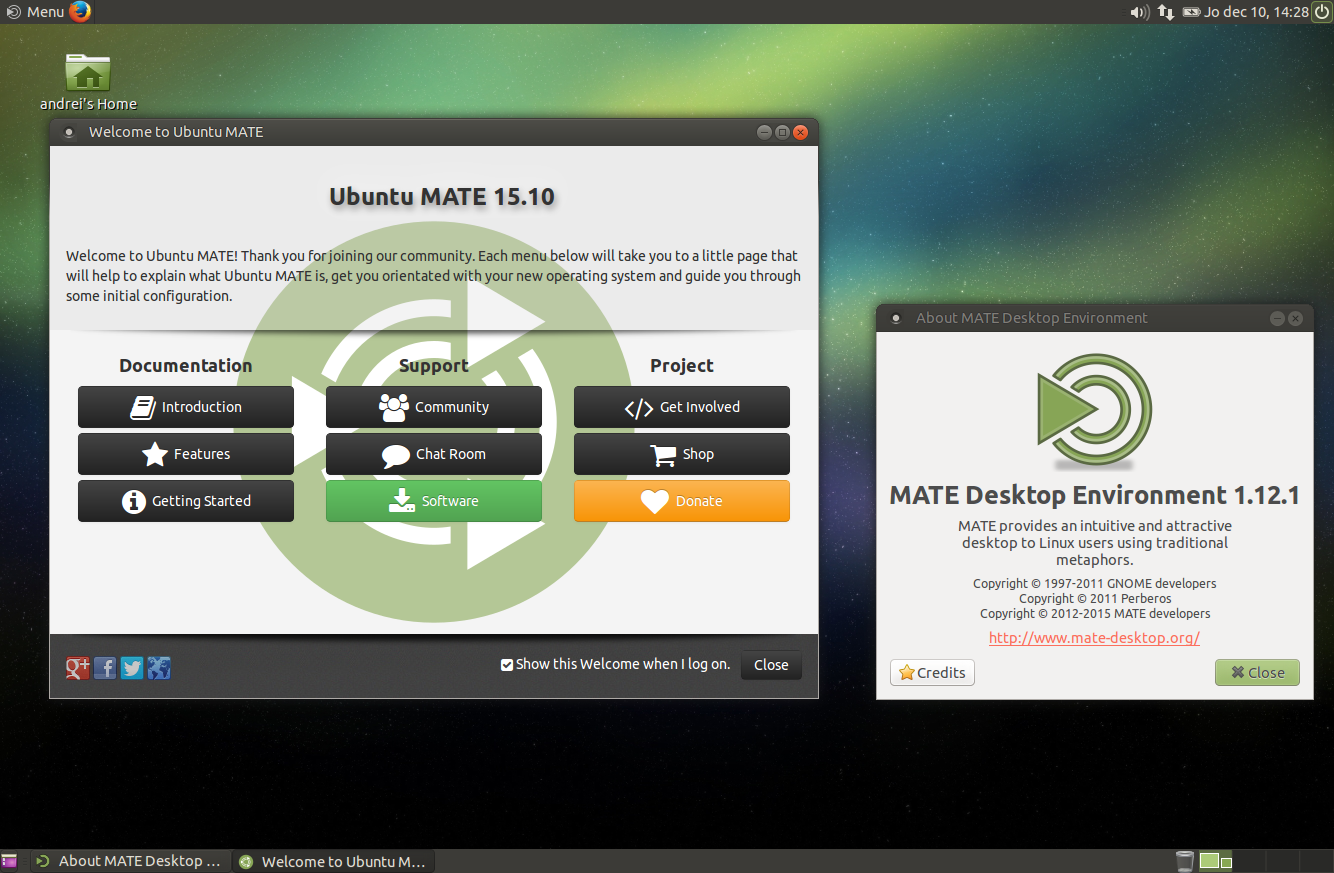
Task: Open the Introduction documentation button
Action: [186, 407]
